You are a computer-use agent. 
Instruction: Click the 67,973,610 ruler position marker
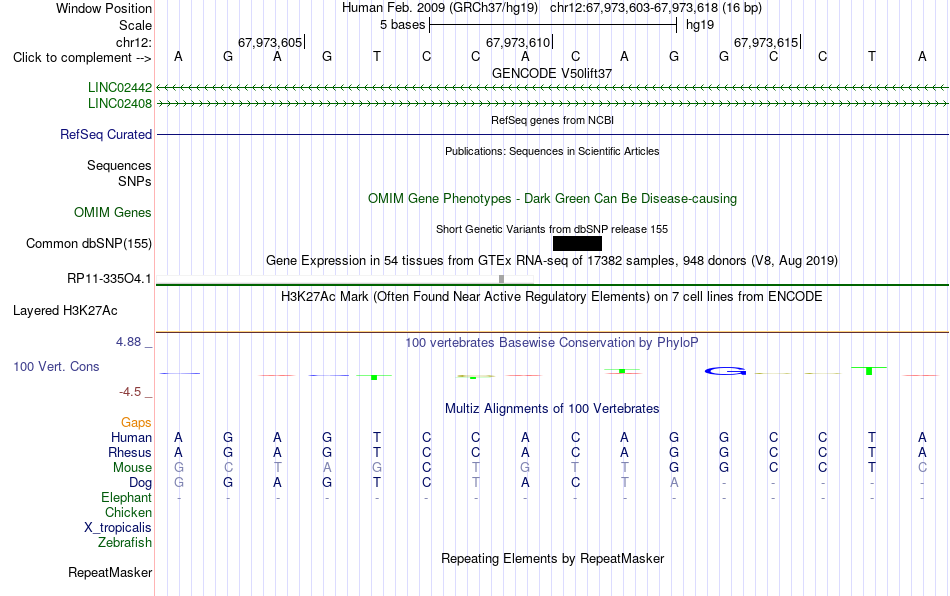click(x=518, y=42)
